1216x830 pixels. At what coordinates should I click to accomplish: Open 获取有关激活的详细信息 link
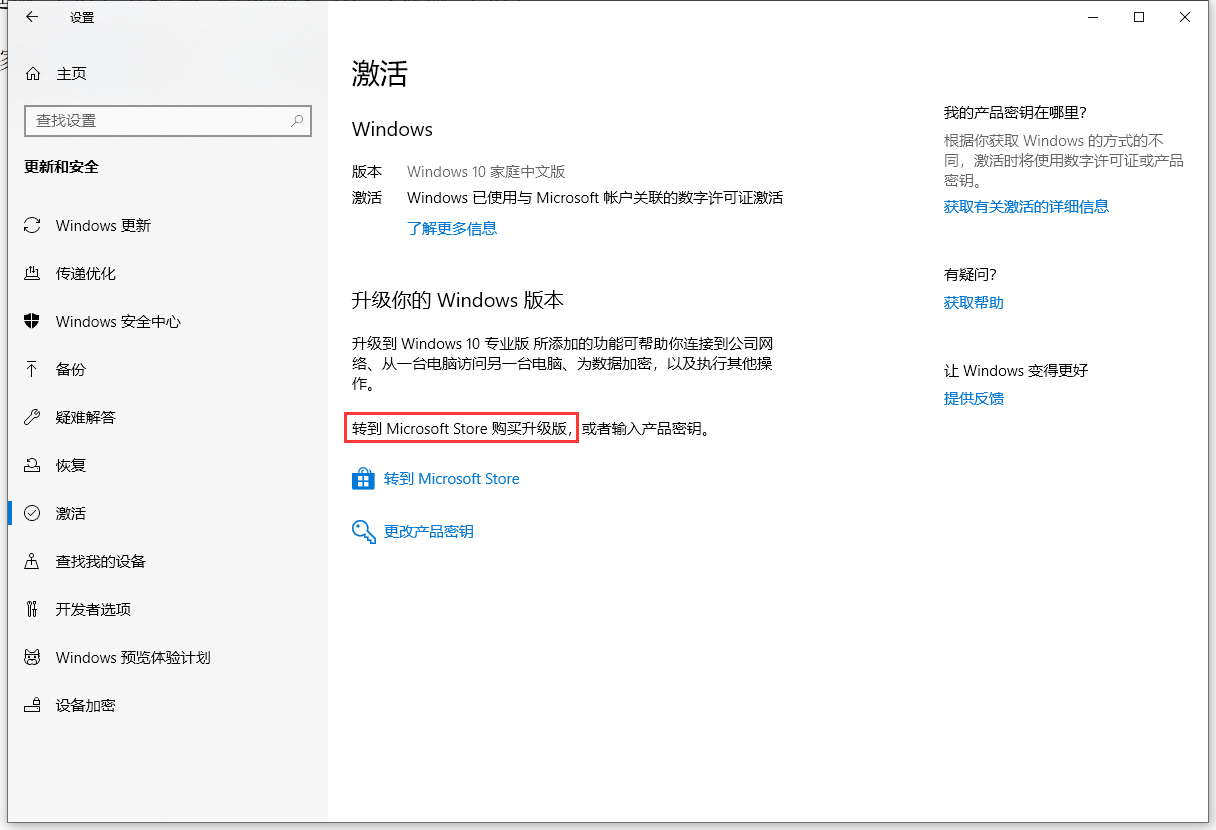pyautogui.click(x=1026, y=207)
